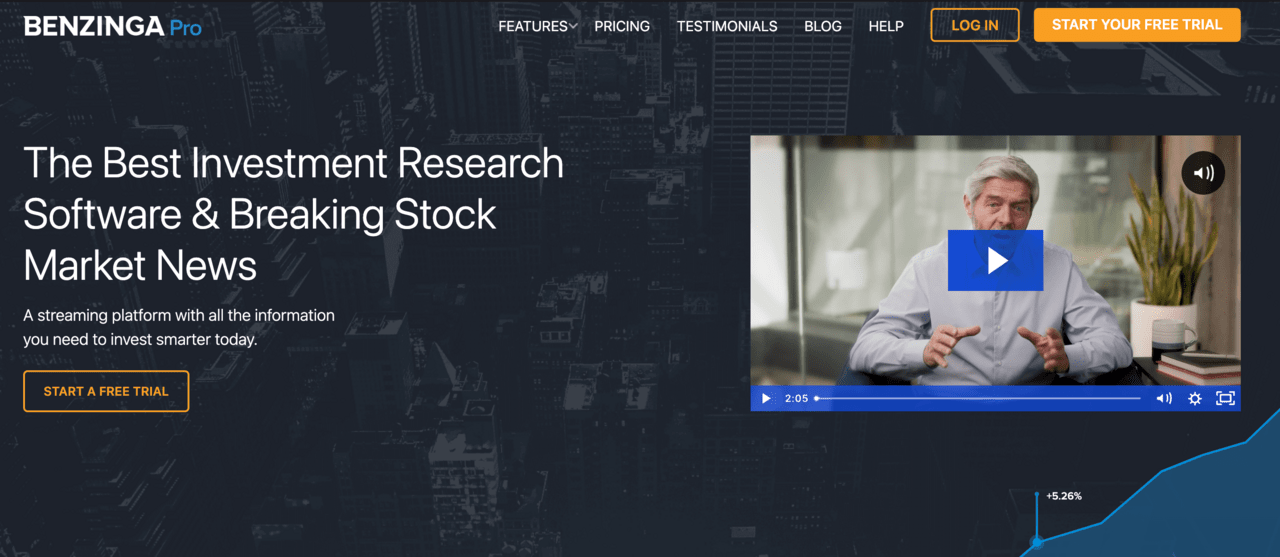Click the 2:05 video duration label
This screenshot has height=557, width=1280.
click(796, 398)
